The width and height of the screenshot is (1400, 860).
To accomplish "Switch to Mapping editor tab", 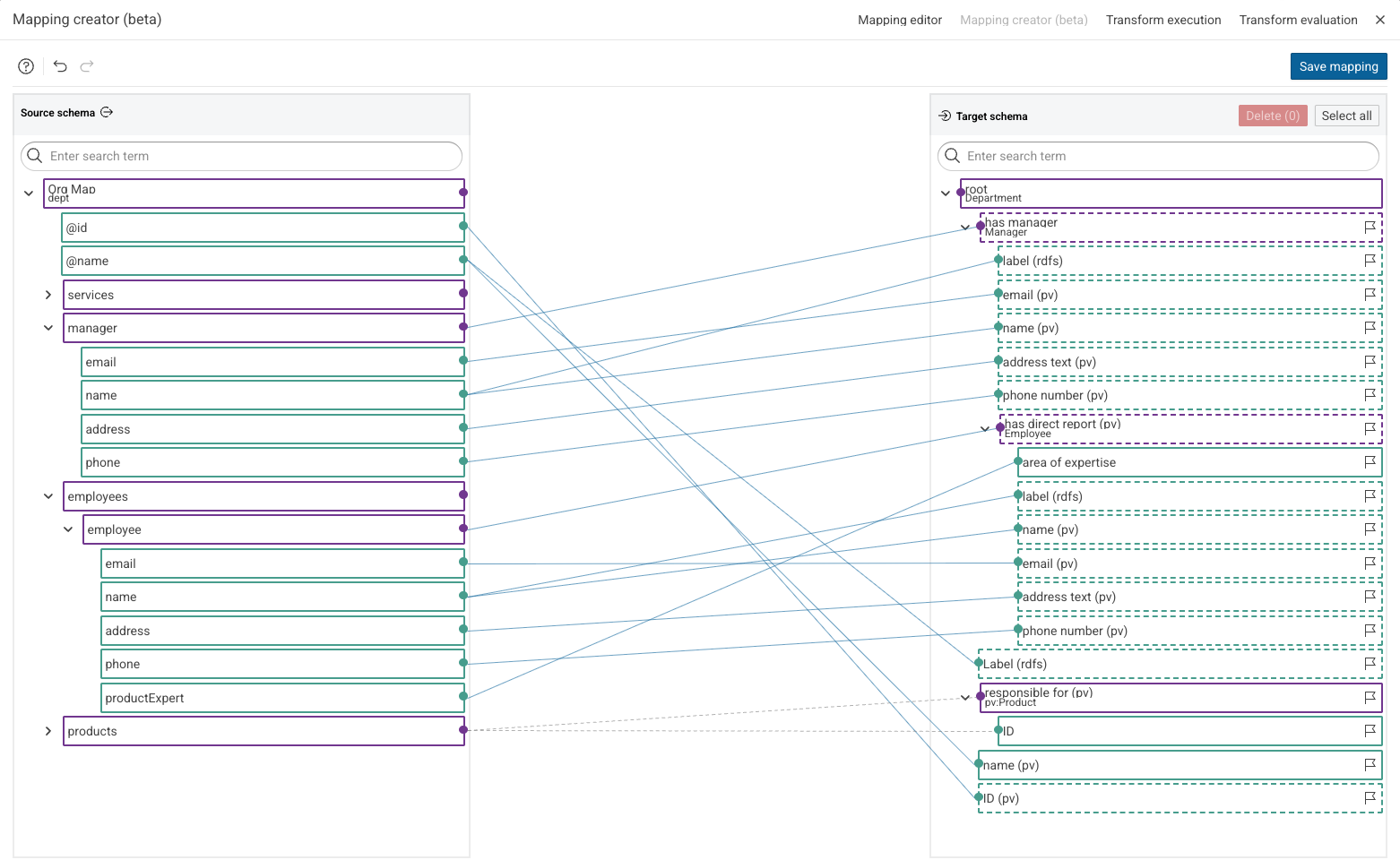I will pos(900,20).
